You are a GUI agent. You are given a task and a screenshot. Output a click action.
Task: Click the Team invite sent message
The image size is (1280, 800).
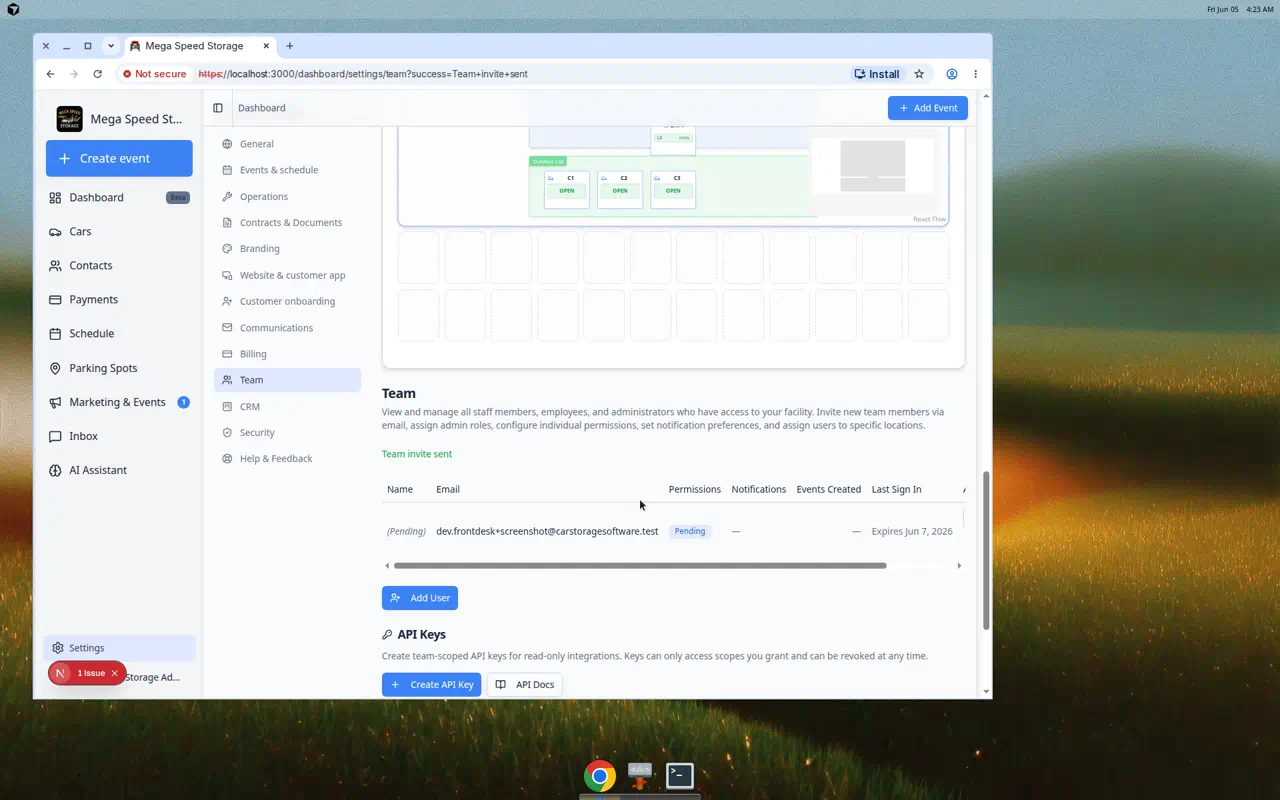click(417, 454)
